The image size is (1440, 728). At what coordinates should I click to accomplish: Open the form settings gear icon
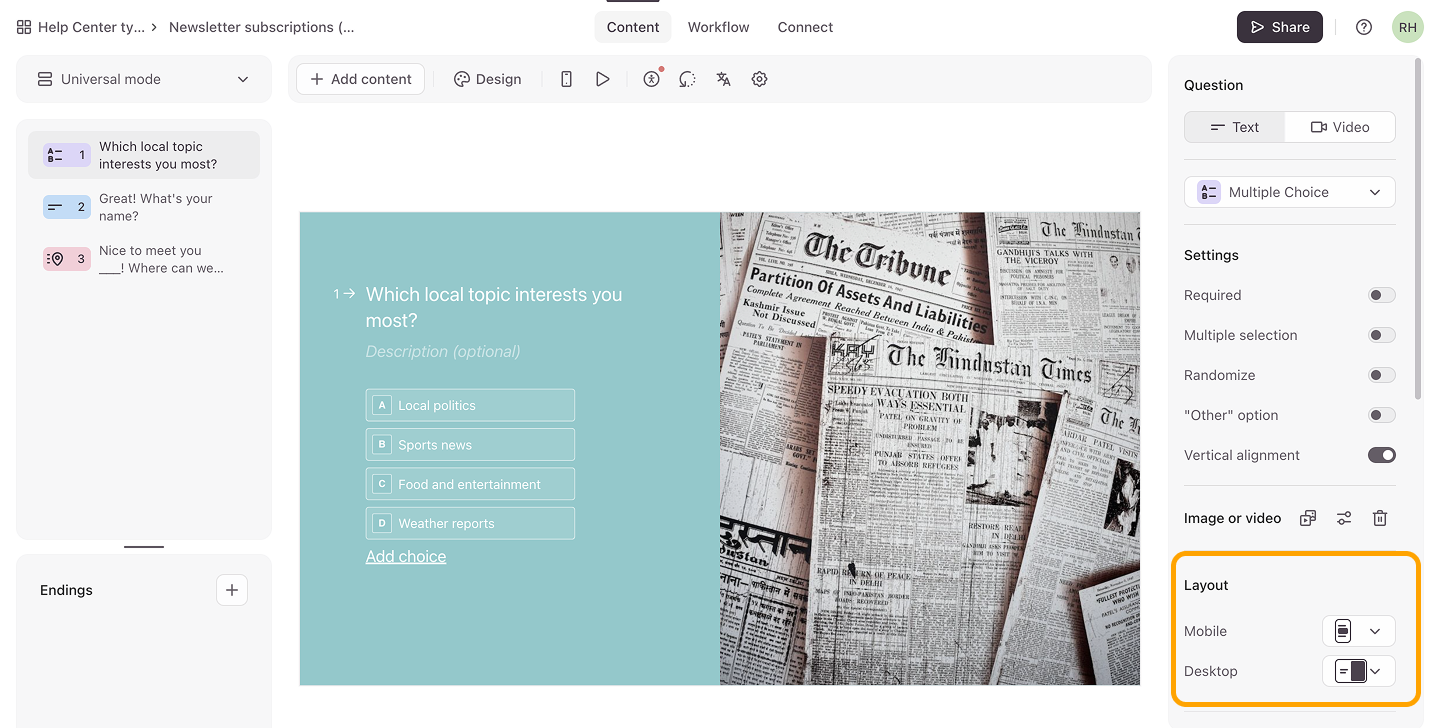pyautogui.click(x=759, y=79)
